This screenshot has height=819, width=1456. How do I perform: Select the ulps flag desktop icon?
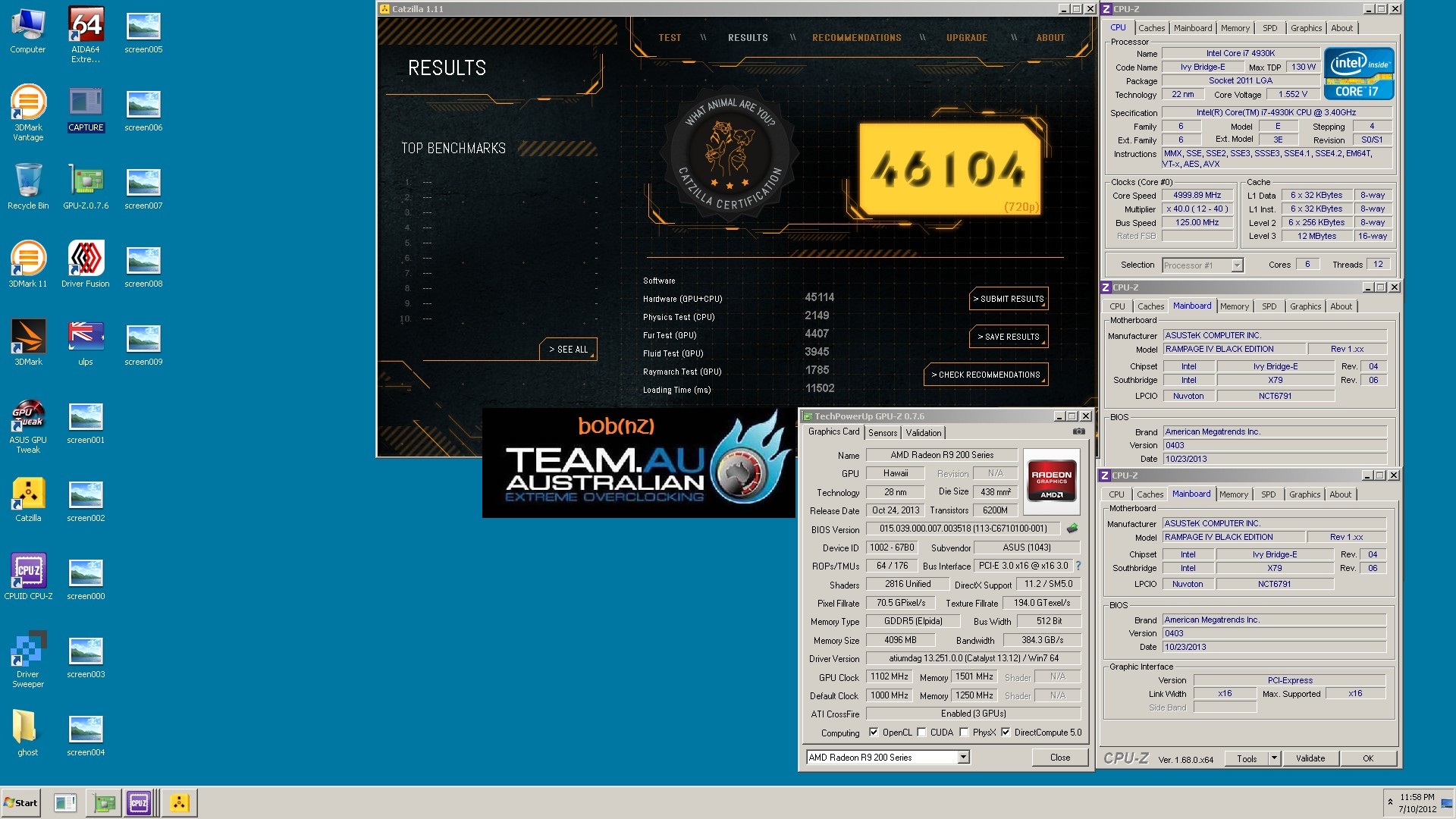coord(86,343)
